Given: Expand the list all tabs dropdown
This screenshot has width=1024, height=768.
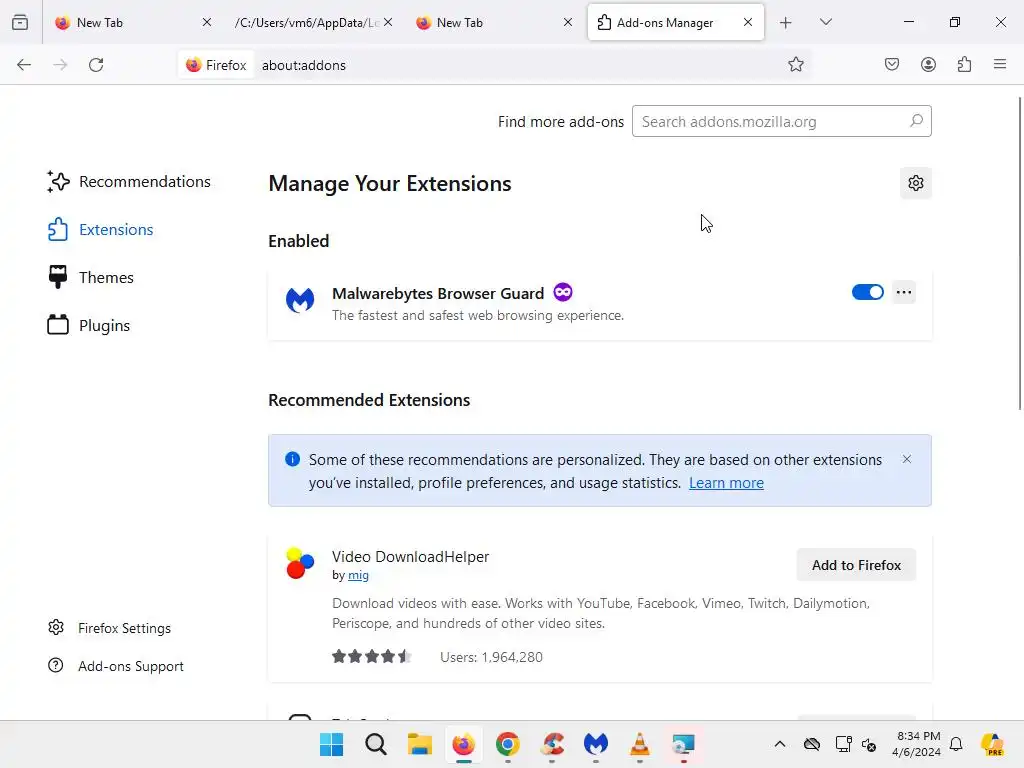Looking at the screenshot, I should point(825,22).
